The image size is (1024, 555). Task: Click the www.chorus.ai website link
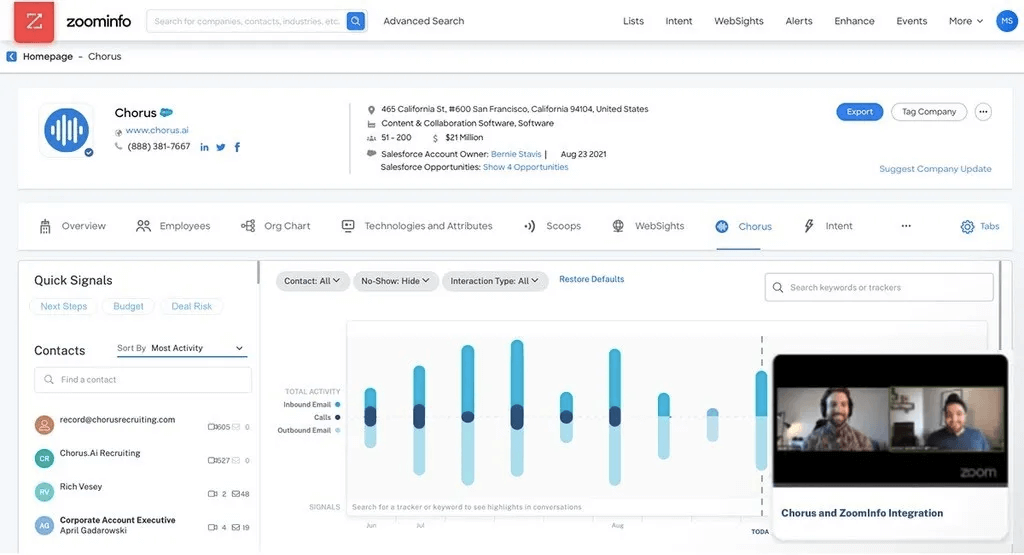(157, 130)
